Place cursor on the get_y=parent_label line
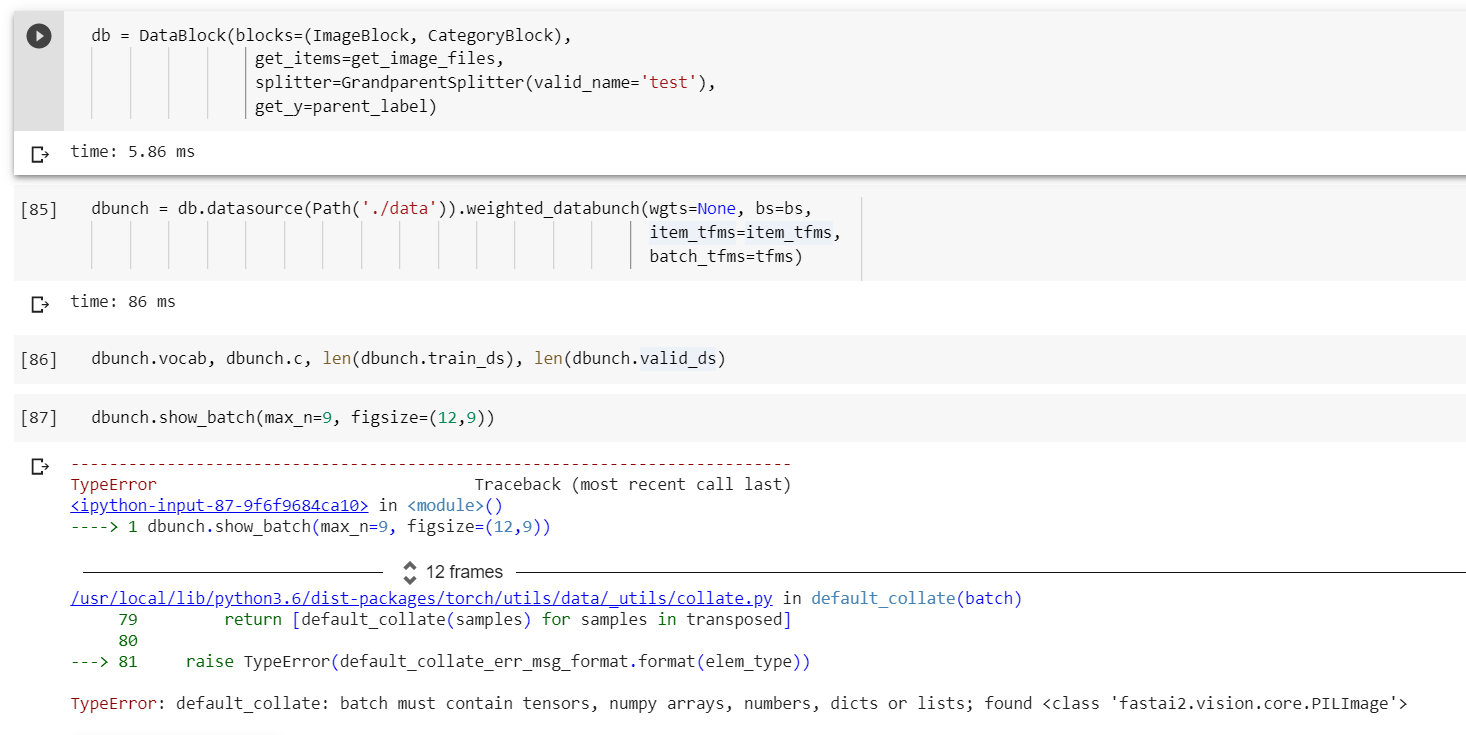Image resolution: width=1466 pixels, height=735 pixels. pyautogui.click(x=345, y=107)
